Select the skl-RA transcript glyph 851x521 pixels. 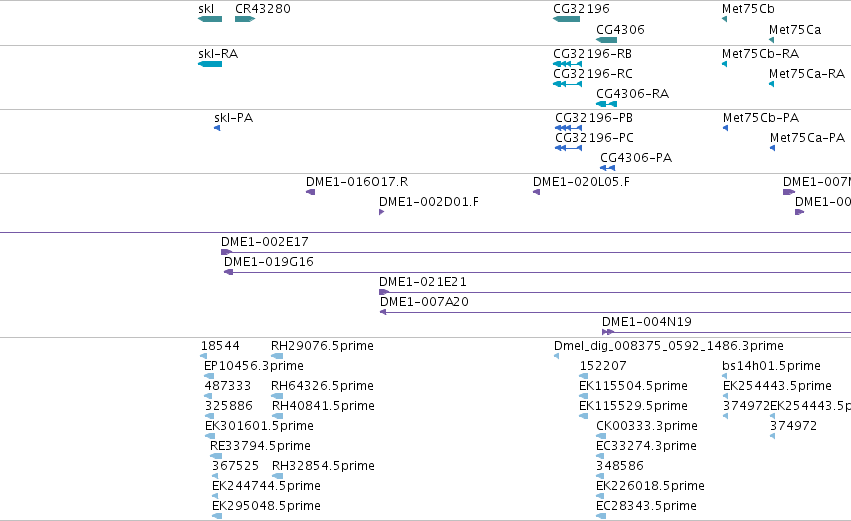(210, 64)
